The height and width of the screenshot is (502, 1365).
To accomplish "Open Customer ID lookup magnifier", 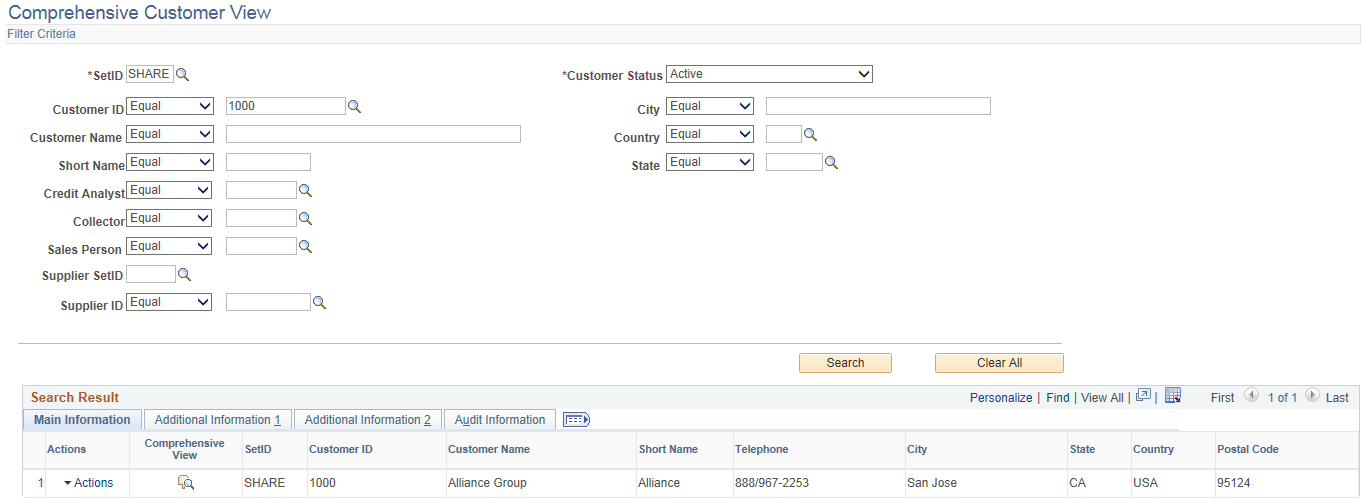I will coord(353,107).
